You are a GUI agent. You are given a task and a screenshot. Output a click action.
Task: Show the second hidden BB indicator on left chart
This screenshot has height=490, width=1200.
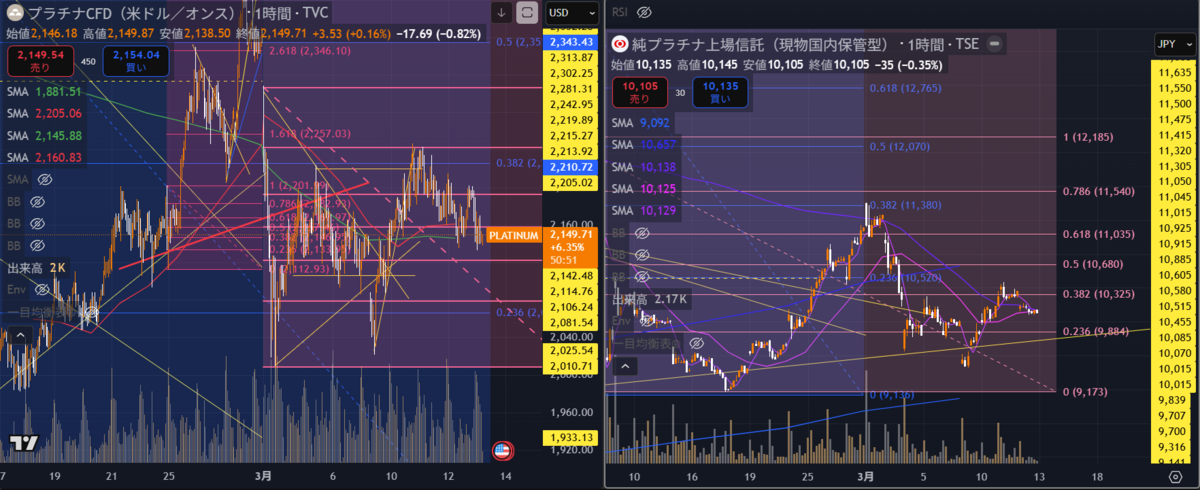click(x=36, y=224)
